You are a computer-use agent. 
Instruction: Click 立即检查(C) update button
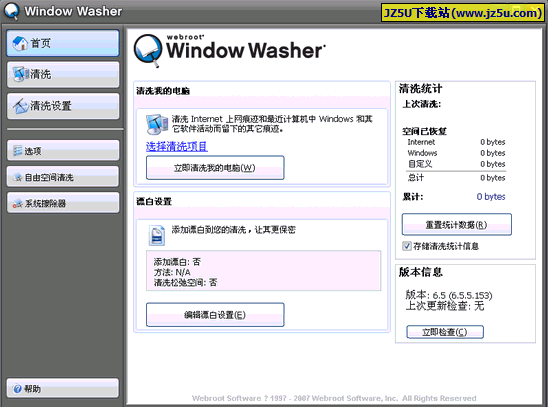[x=445, y=332]
